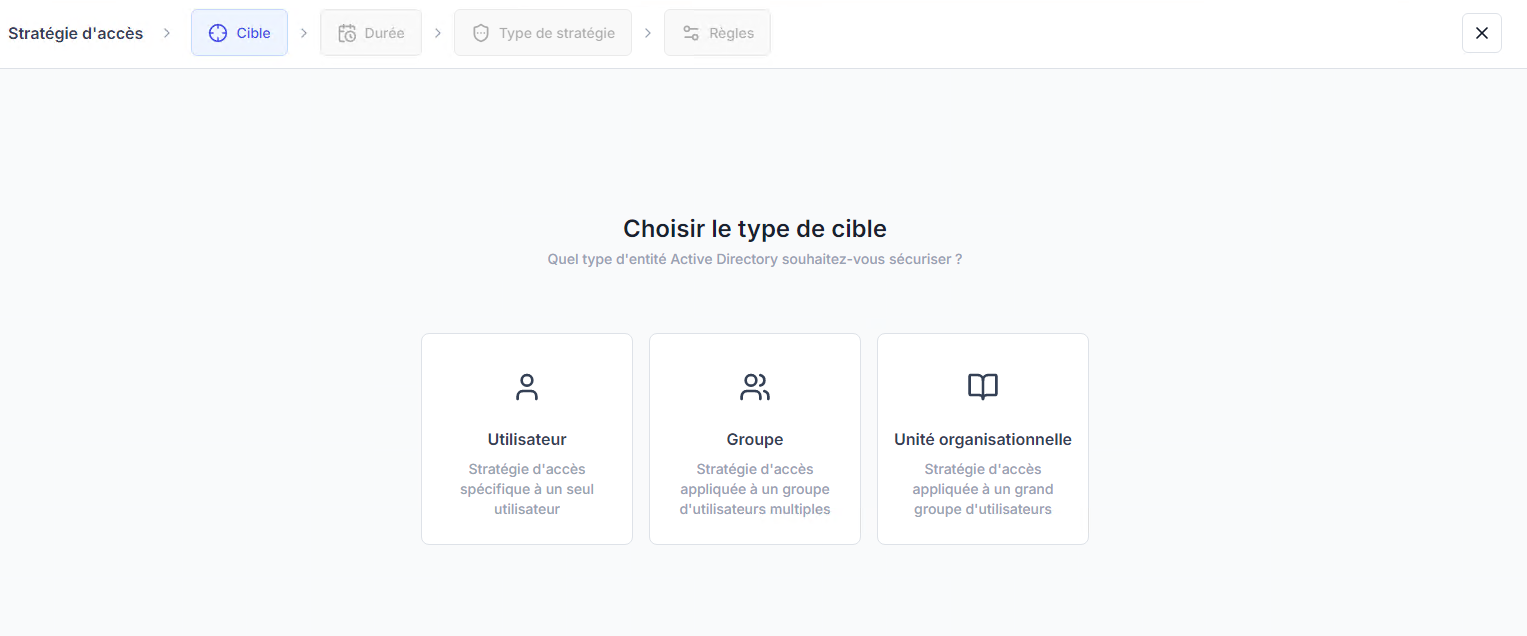Viewport: 1527px width, 636px height.
Task: Select the two-people icon for Groupe
Action: point(755,387)
